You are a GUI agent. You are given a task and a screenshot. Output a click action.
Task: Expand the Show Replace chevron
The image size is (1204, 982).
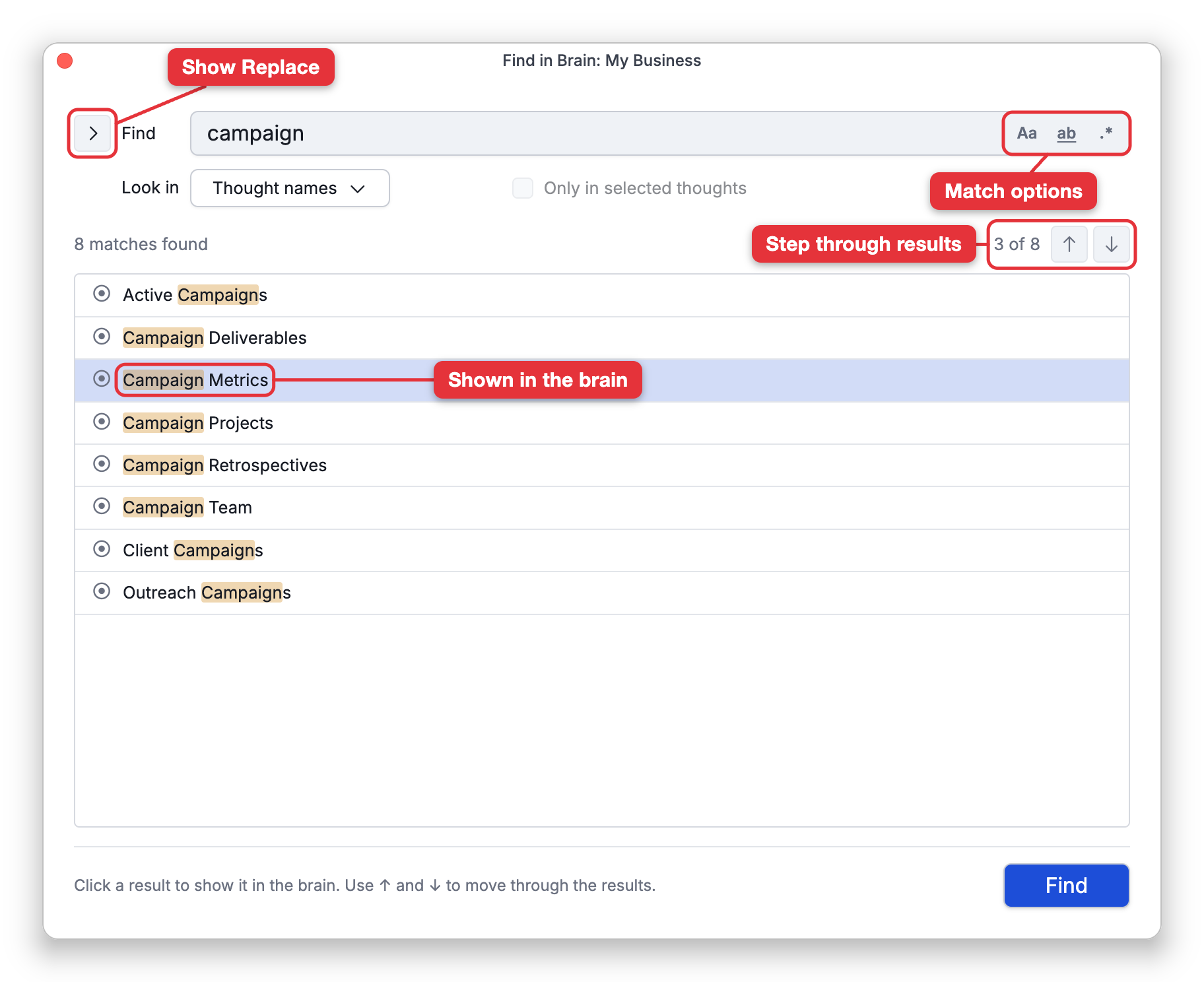click(92, 133)
